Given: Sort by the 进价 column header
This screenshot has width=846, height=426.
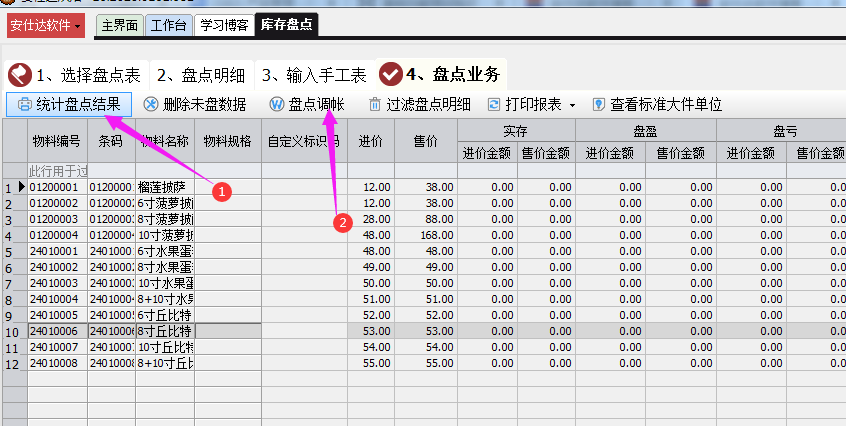Looking at the screenshot, I should pos(371,141).
